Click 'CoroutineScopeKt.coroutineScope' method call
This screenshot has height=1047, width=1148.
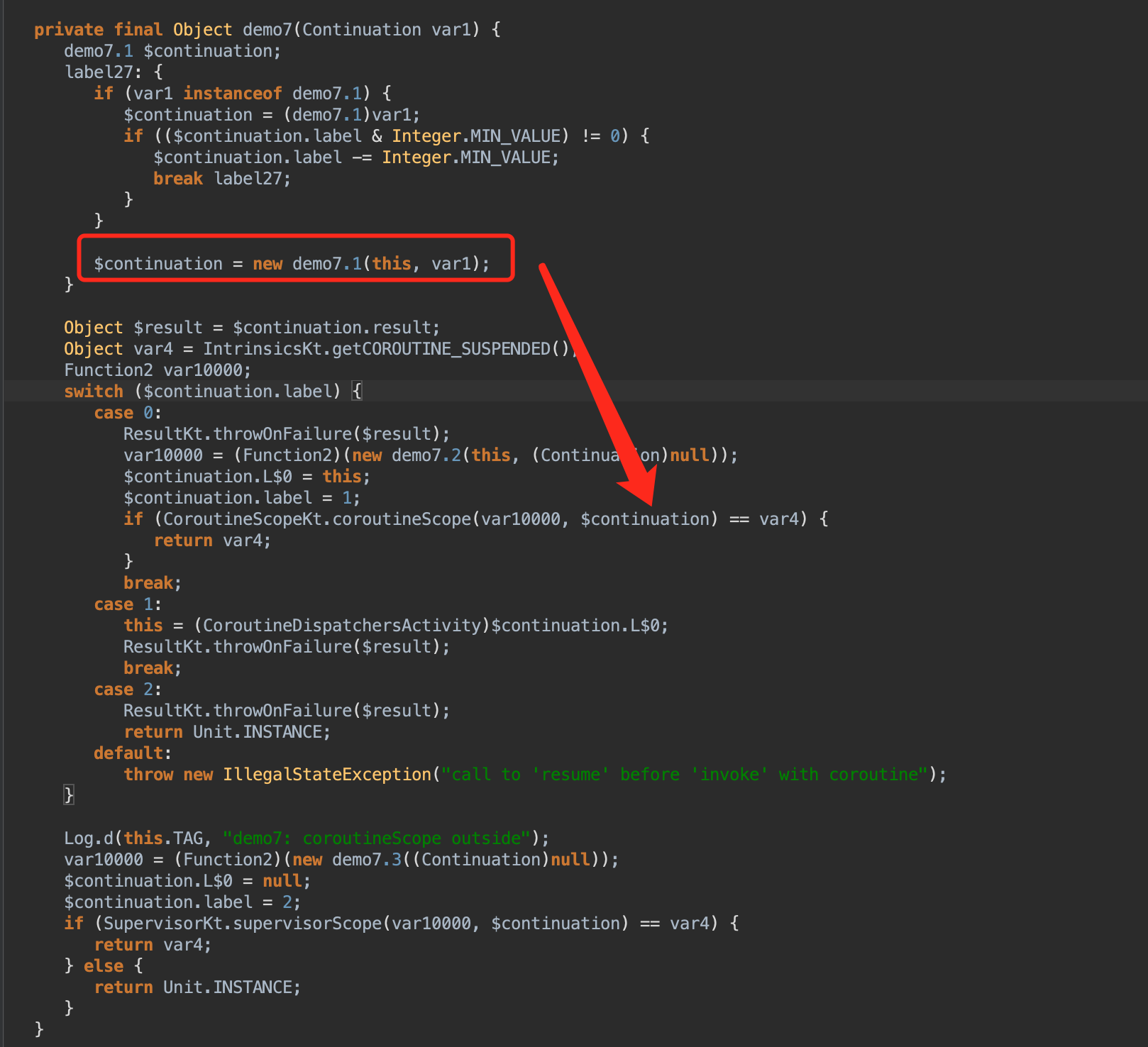point(316,519)
